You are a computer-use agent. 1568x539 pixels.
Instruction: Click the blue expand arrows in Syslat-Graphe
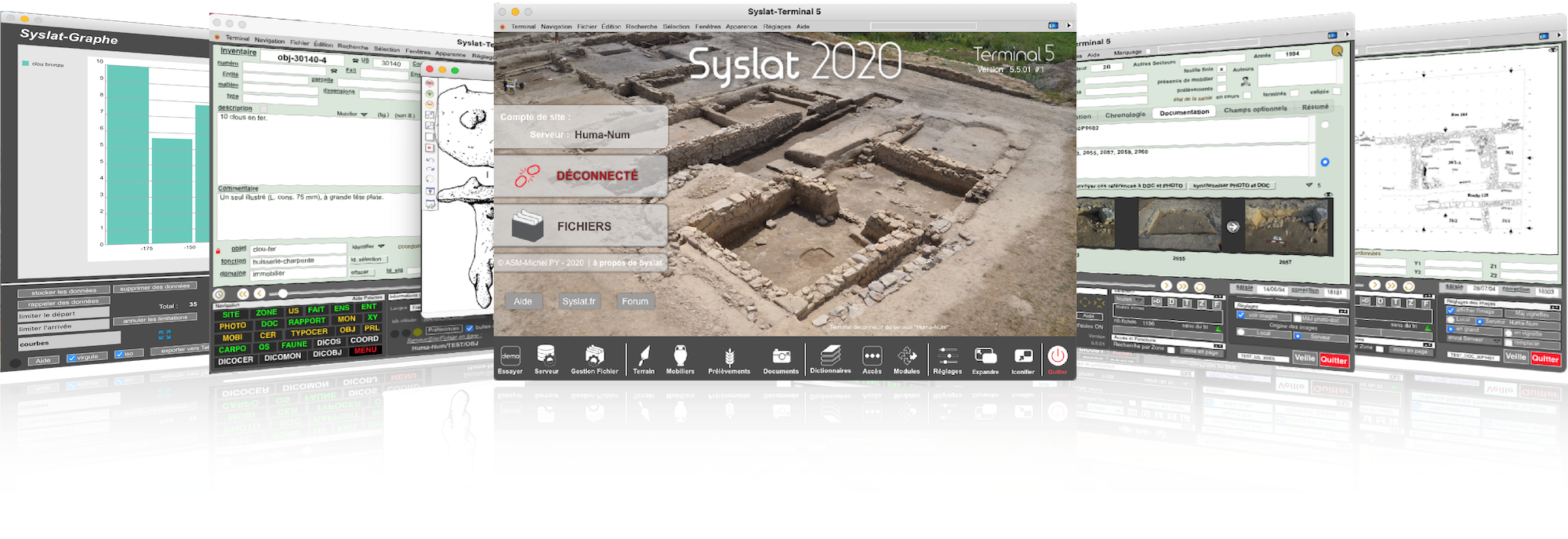(x=165, y=334)
